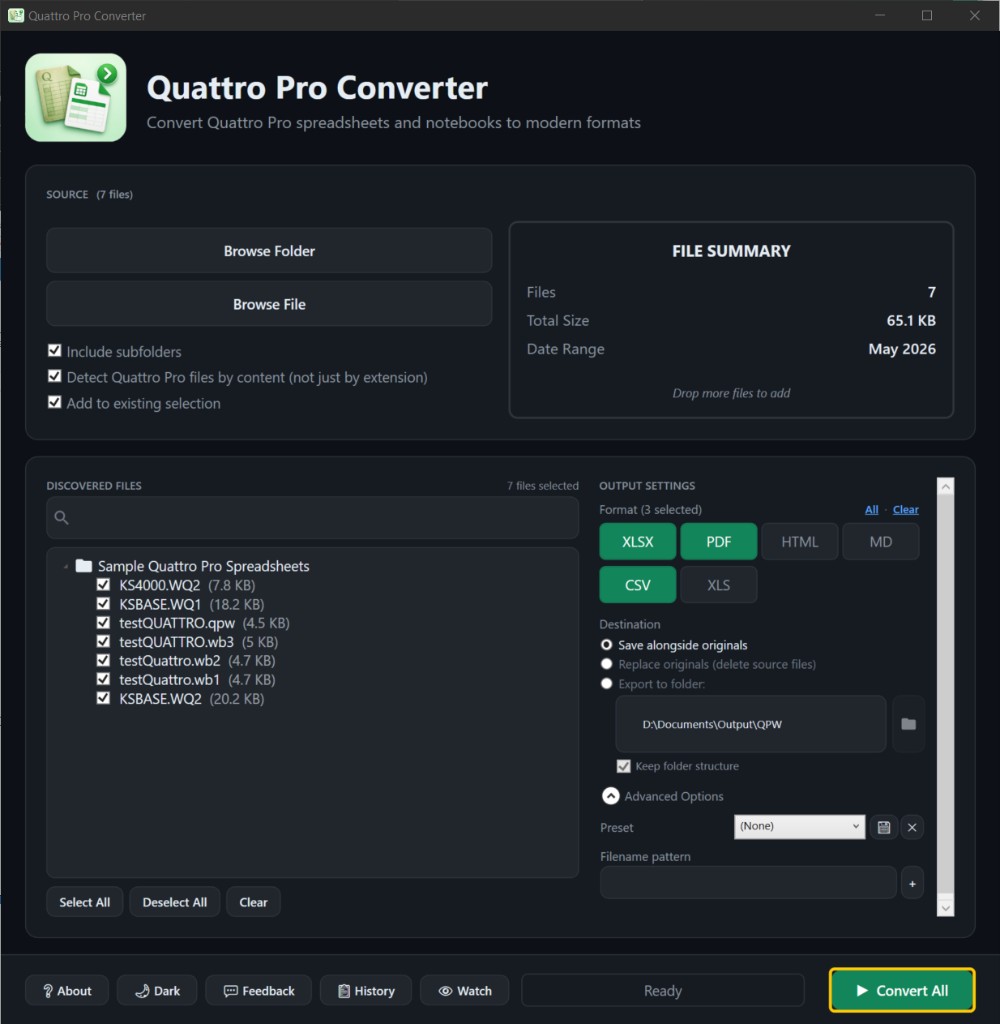This screenshot has height=1024, width=1000.
Task: Collapse the Sample Quattro Pro Spreadsheets tree node
Action: 66,566
